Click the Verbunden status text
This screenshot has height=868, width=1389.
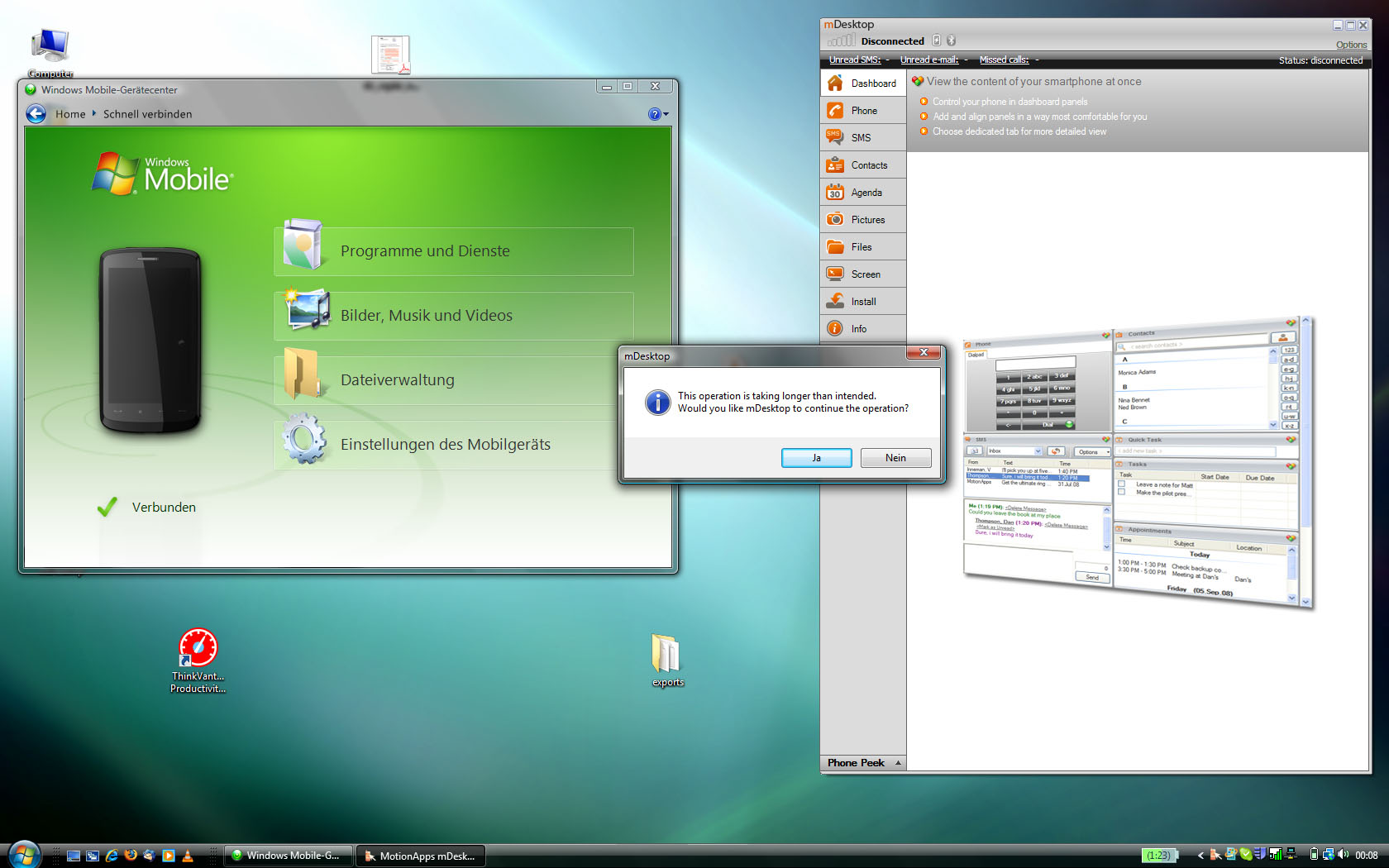click(x=164, y=508)
